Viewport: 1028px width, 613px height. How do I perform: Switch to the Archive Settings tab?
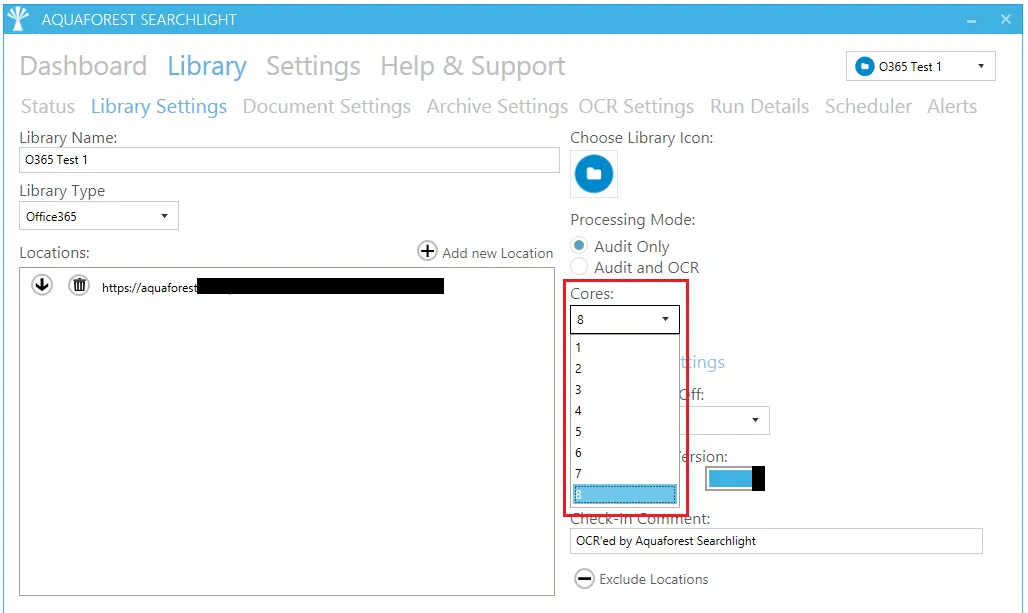[497, 106]
